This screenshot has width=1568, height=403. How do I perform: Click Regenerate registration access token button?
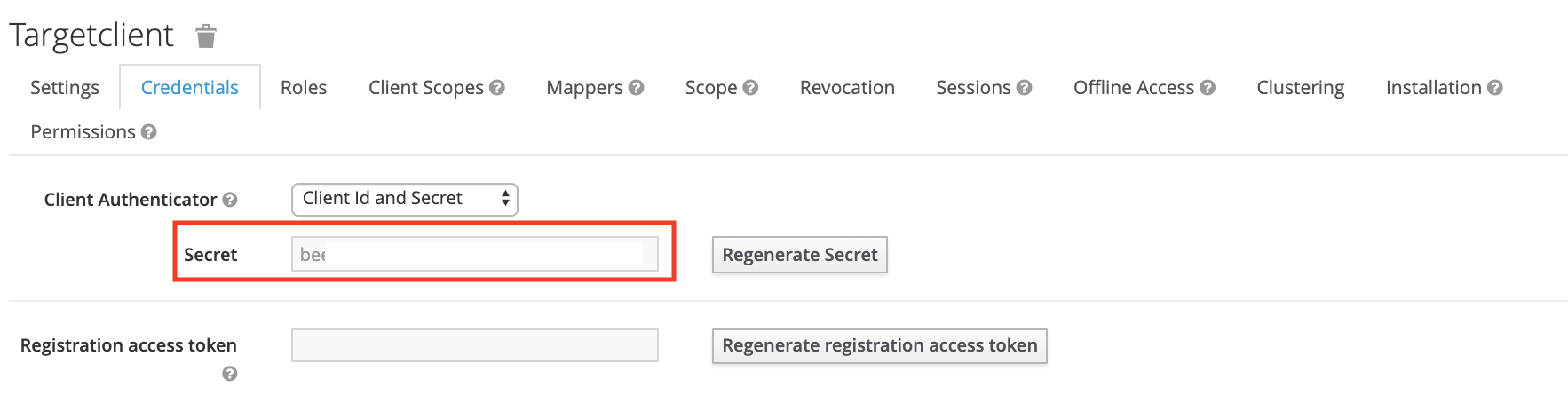pos(879,346)
